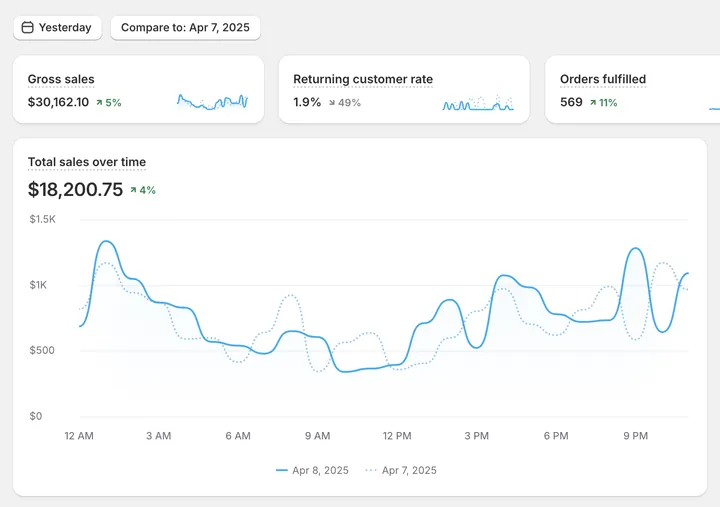Screen dimensions: 720x507
Task: Click the 9 PM axis label
Action: 636,436
